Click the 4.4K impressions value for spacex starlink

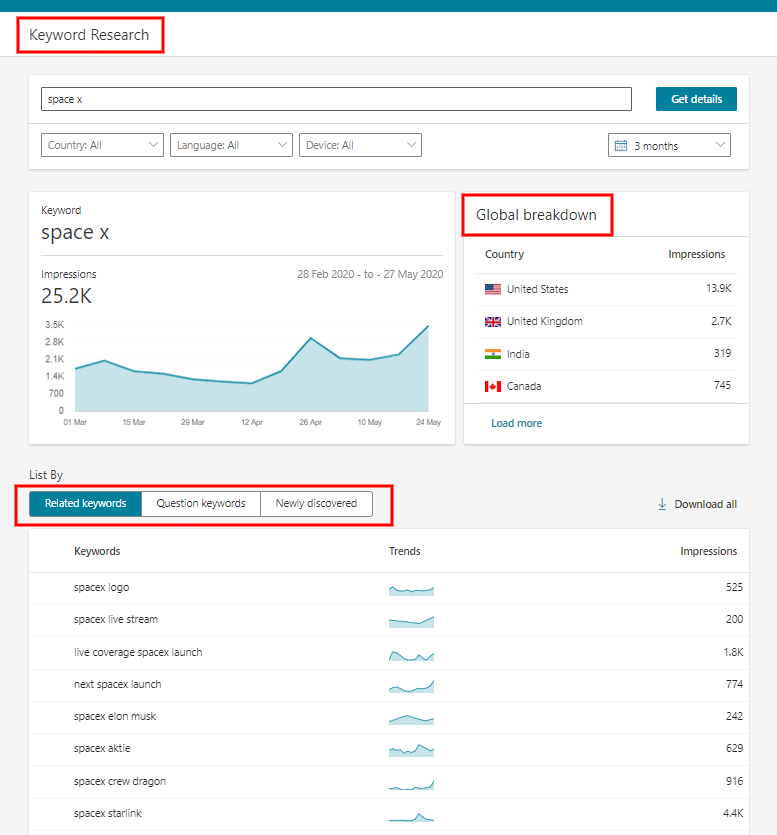click(x=733, y=813)
